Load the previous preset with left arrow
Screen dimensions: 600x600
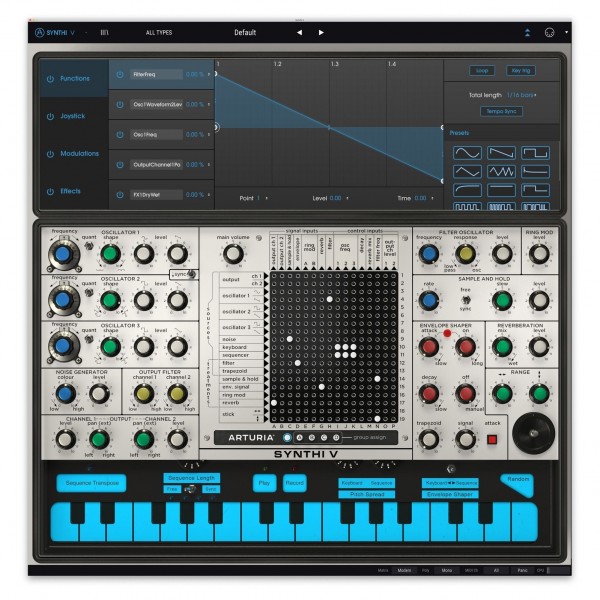coord(299,33)
